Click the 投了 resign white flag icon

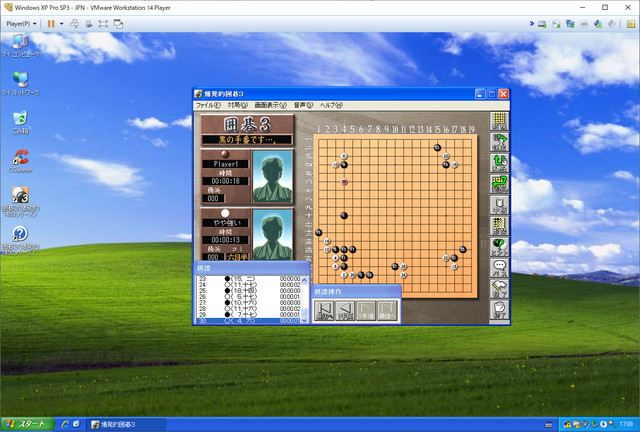499,289
